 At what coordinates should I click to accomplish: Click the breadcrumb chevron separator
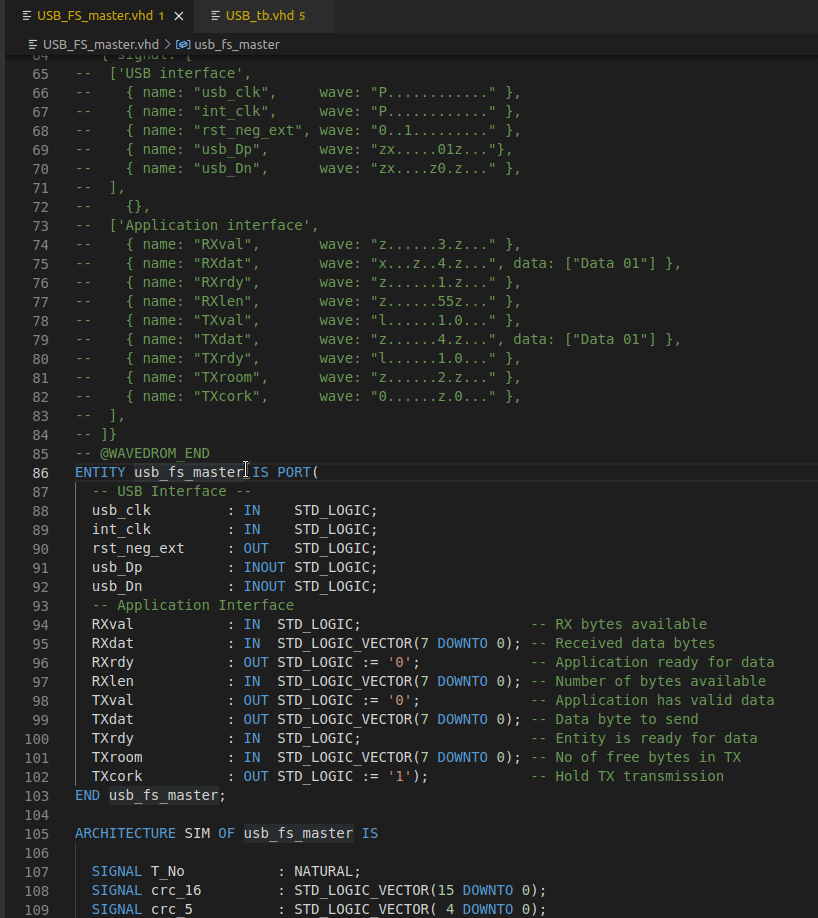click(167, 44)
